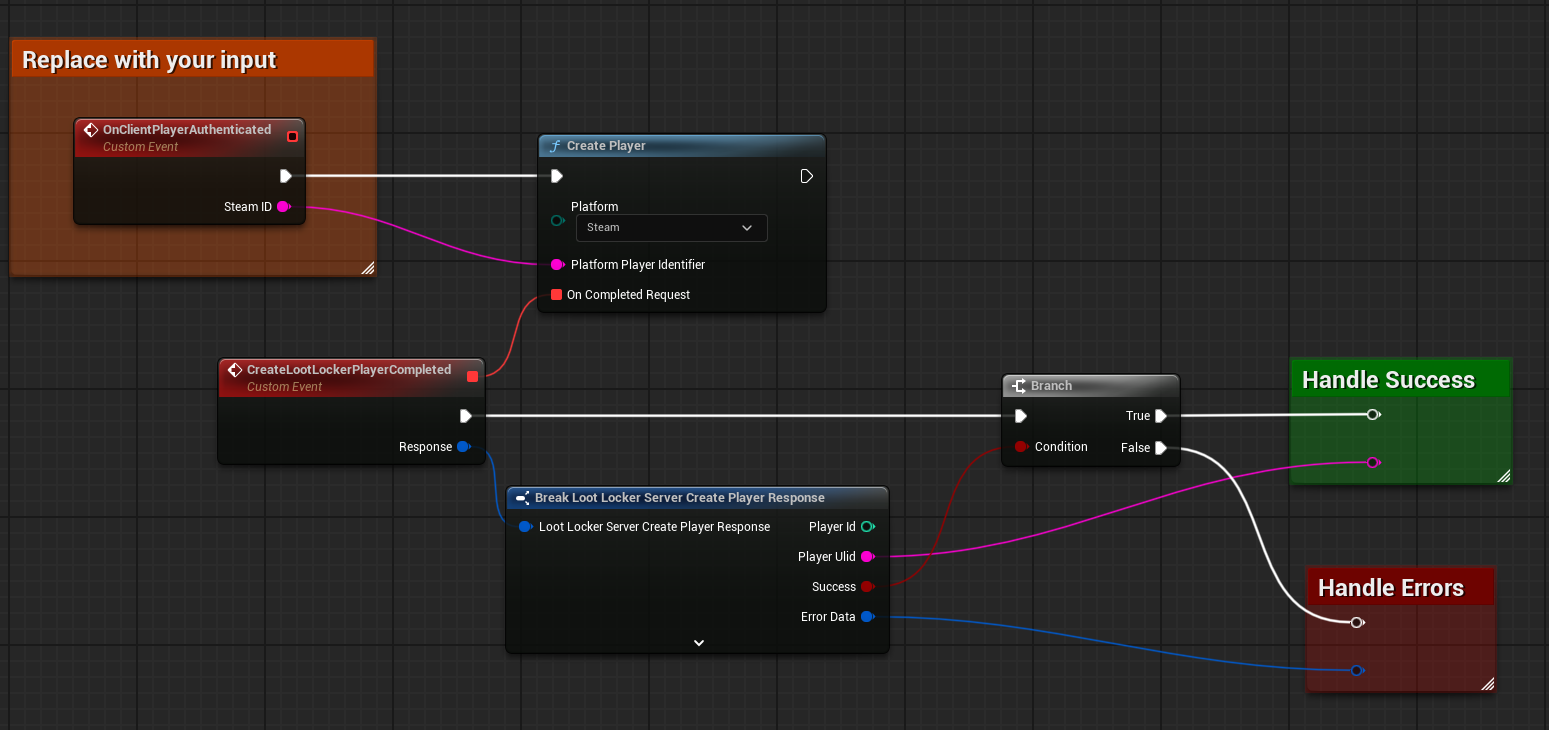Screen dimensions: 1549x730
Task: Select the Handle Success comment box title
Action: click(x=1388, y=380)
